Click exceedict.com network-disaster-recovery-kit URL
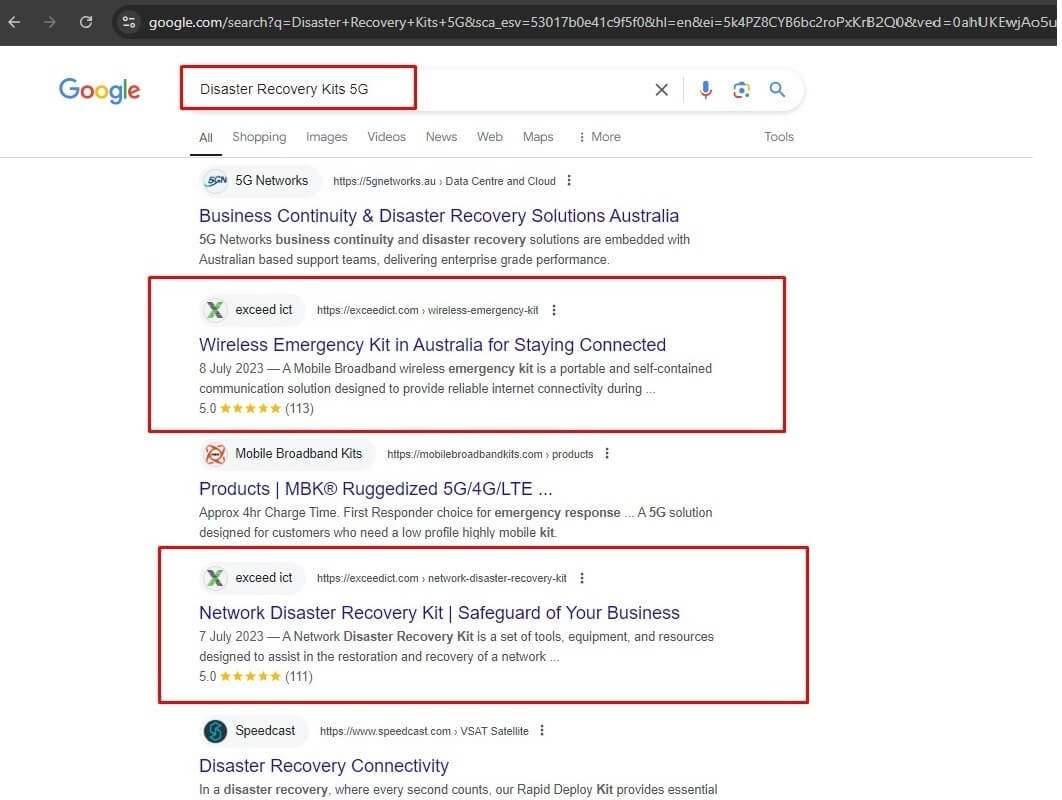Screen dimensions: 1062x800 click(x=442, y=578)
